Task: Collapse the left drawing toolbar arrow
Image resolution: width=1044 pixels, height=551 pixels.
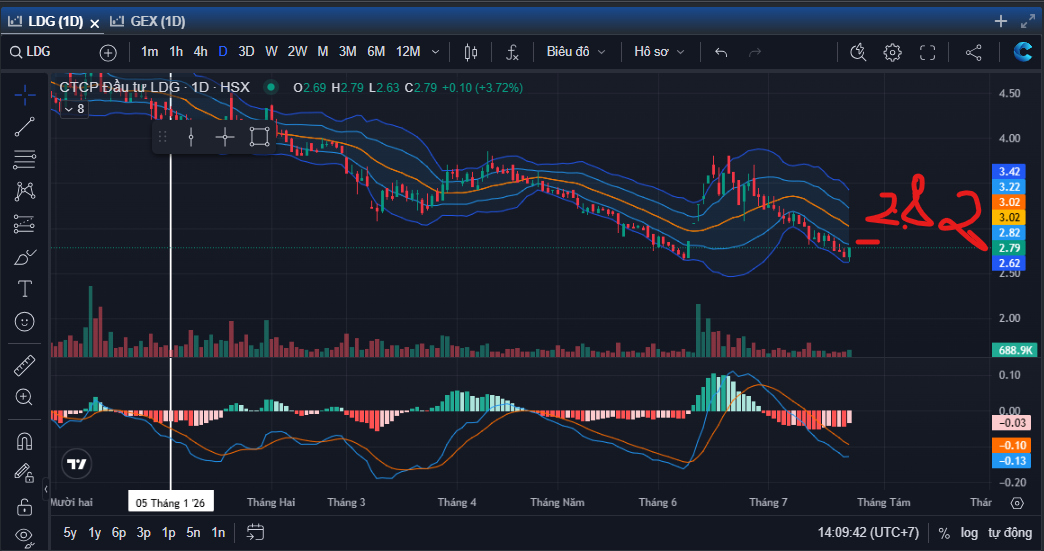Action: (x=45, y=489)
